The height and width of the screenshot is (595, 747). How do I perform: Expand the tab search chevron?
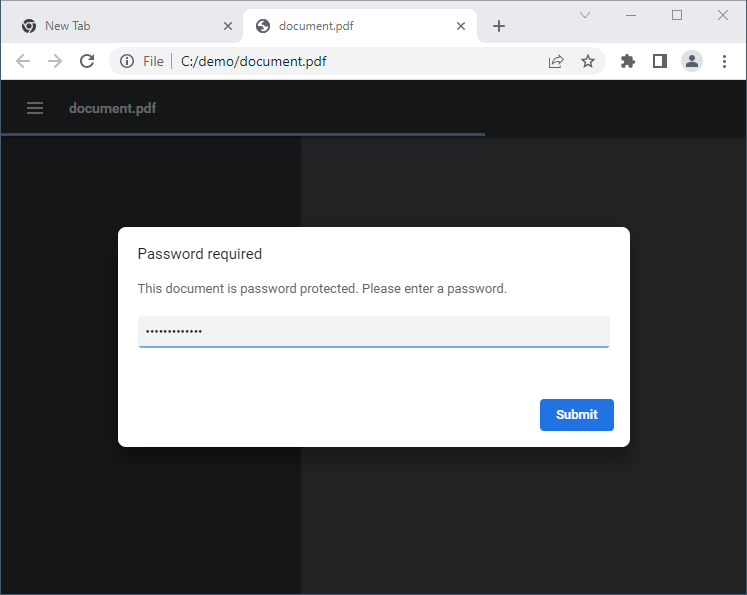[585, 15]
